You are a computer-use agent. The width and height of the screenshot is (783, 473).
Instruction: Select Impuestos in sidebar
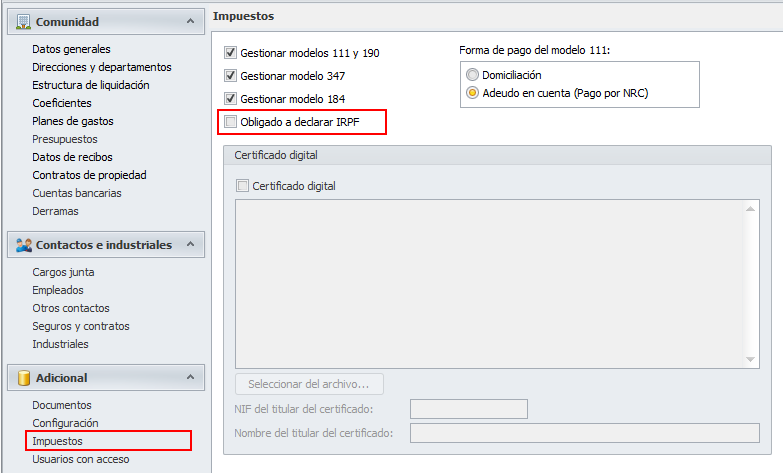tap(57, 441)
